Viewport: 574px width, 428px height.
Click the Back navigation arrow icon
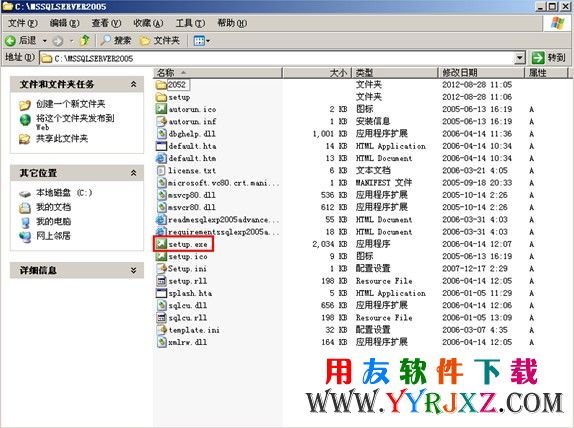point(10,40)
